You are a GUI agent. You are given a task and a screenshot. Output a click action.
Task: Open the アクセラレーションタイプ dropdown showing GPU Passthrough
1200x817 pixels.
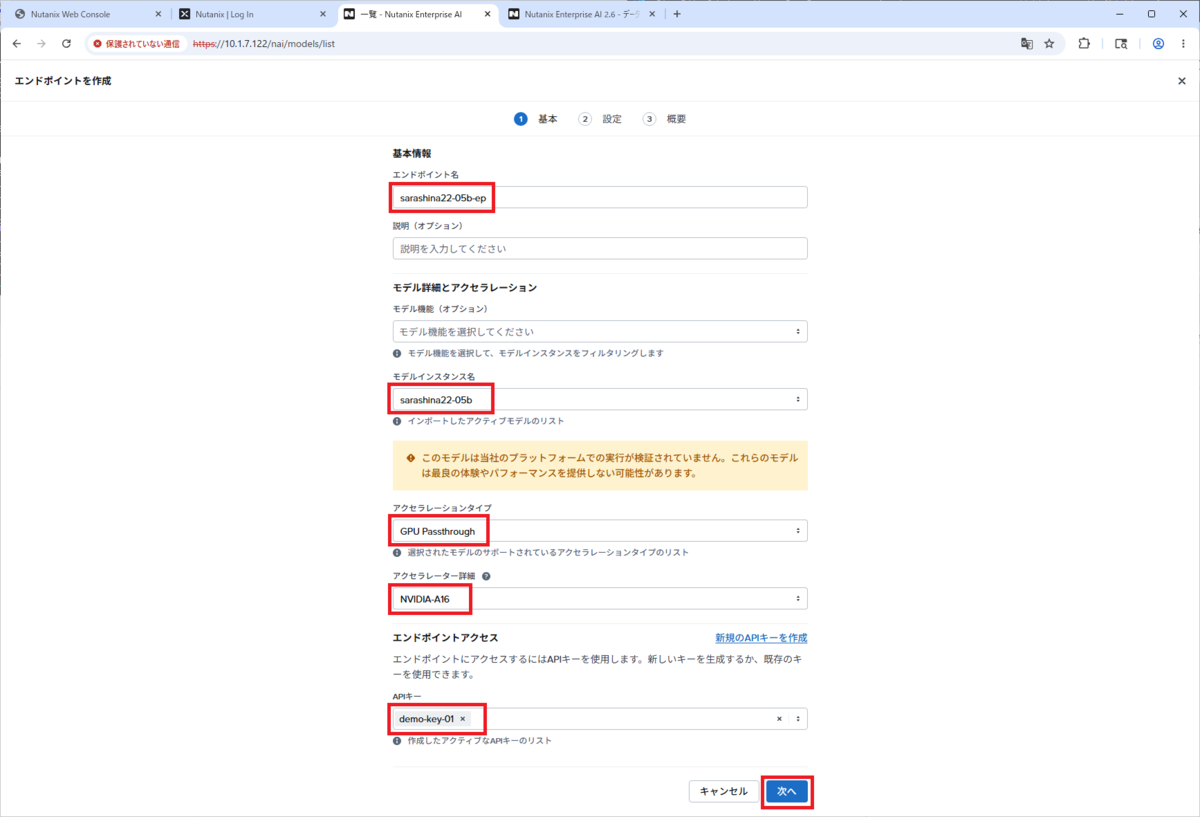pos(600,530)
